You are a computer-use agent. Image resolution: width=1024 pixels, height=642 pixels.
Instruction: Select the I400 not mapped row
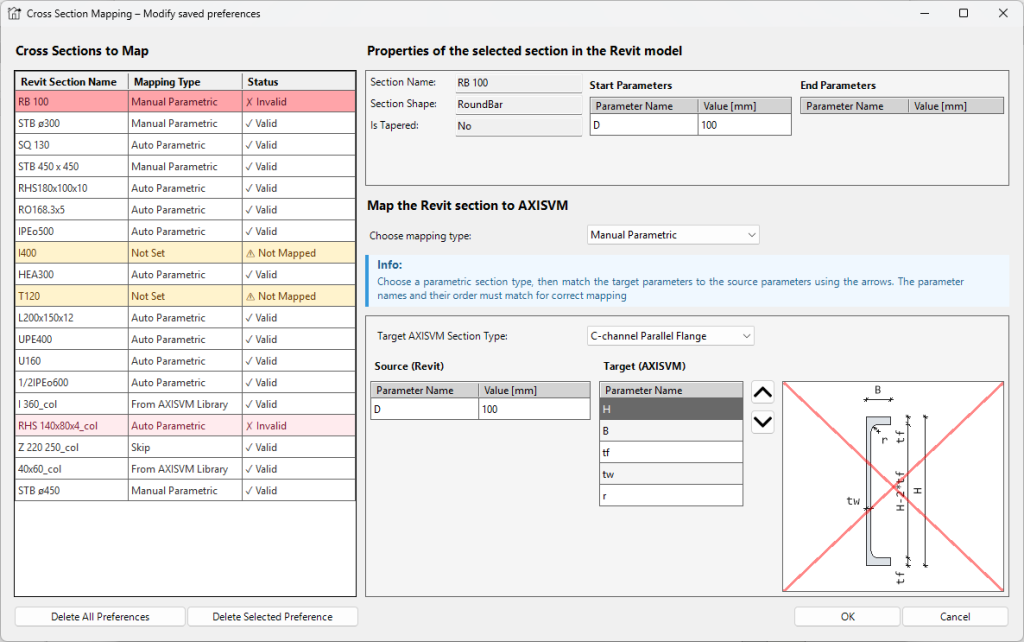pyautogui.click(x=185, y=253)
